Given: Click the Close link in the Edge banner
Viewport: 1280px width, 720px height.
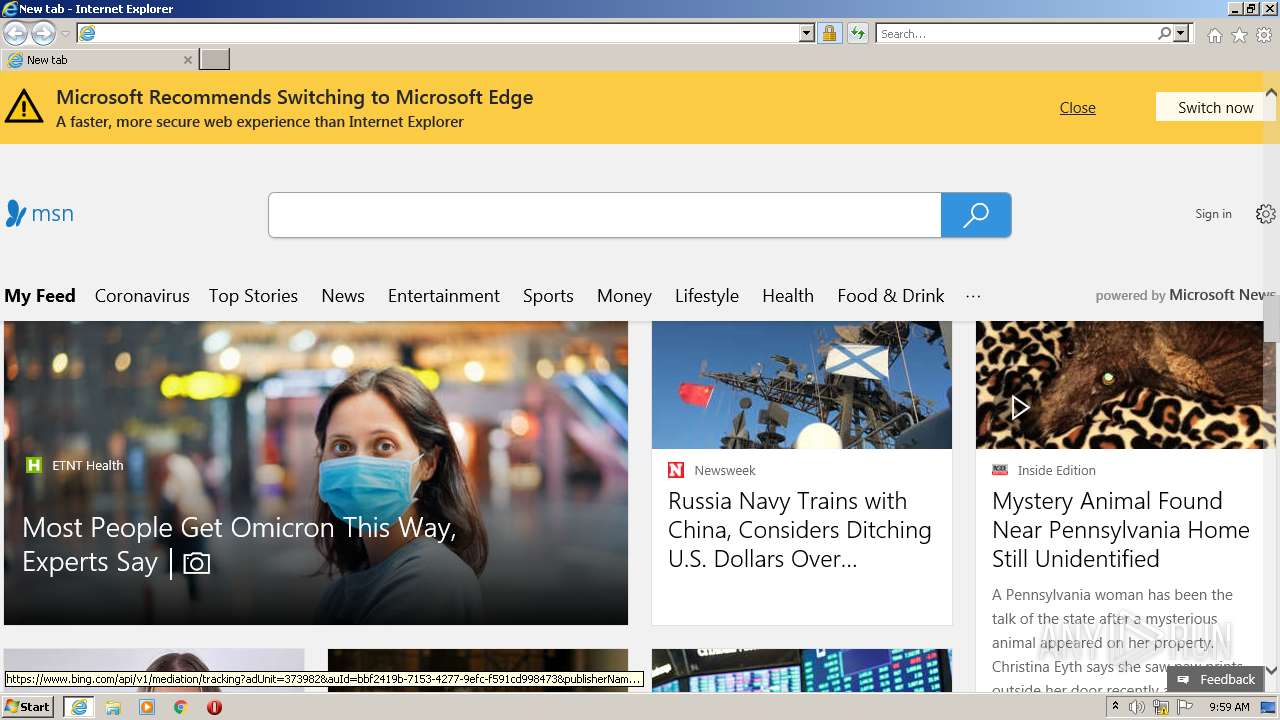Looking at the screenshot, I should [x=1077, y=108].
